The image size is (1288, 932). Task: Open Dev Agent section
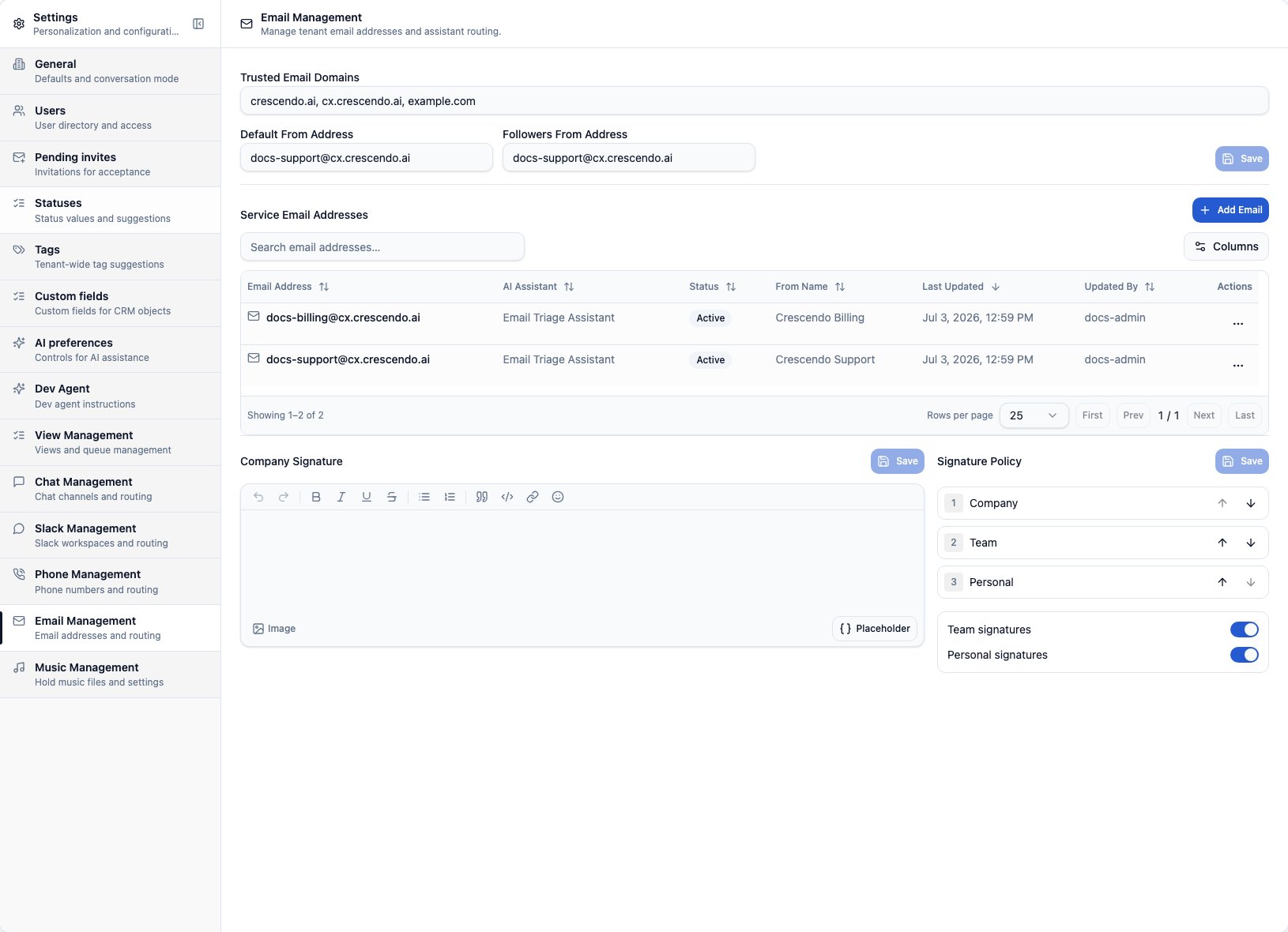[110, 396]
